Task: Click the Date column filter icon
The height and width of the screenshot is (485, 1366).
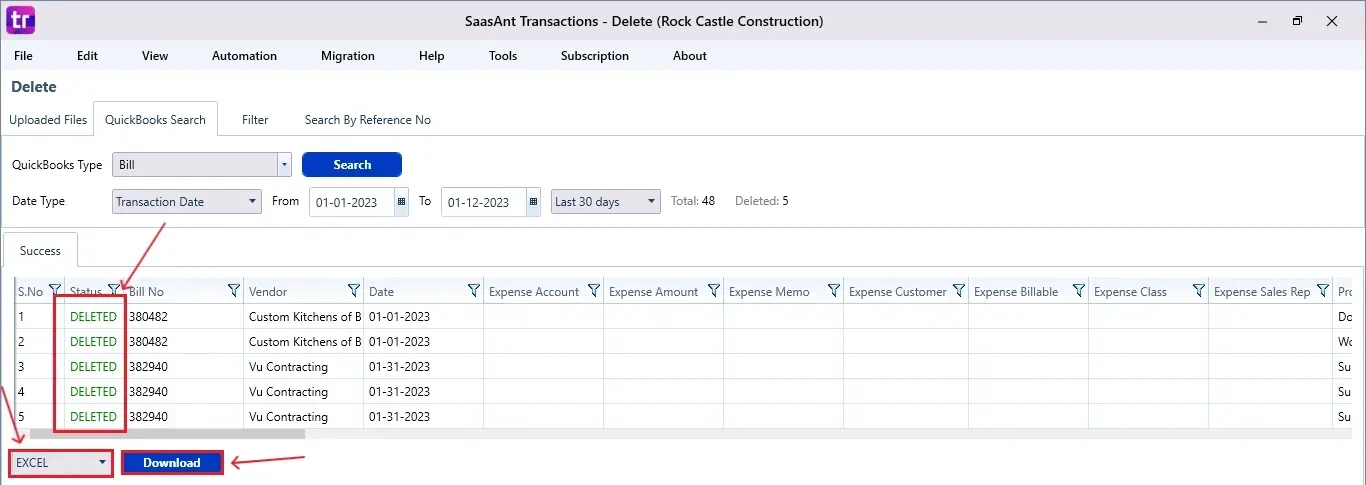Action: click(473, 291)
